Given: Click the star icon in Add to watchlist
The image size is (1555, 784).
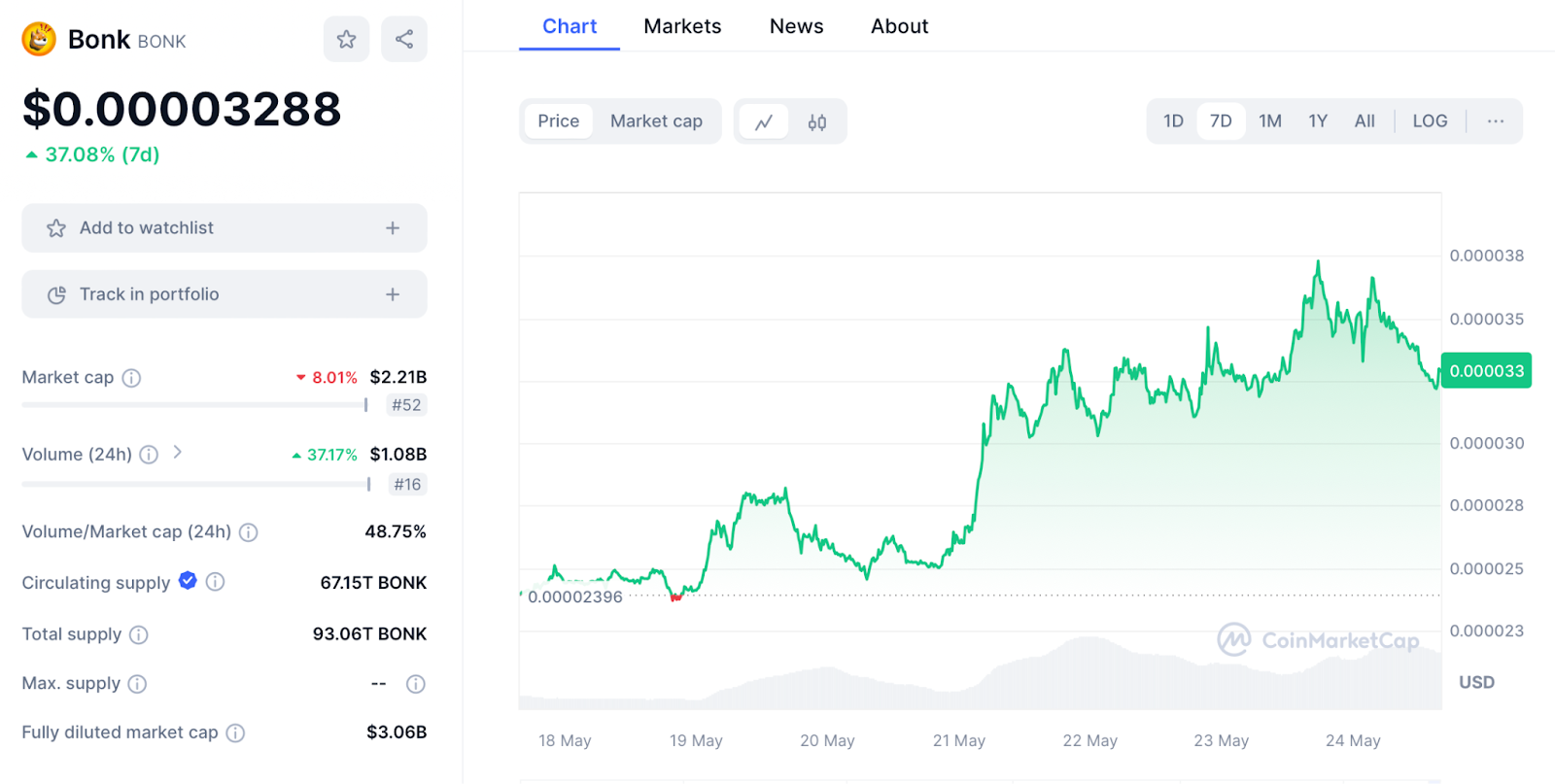Looking at the screenshot, I should (x=56, y=228).
